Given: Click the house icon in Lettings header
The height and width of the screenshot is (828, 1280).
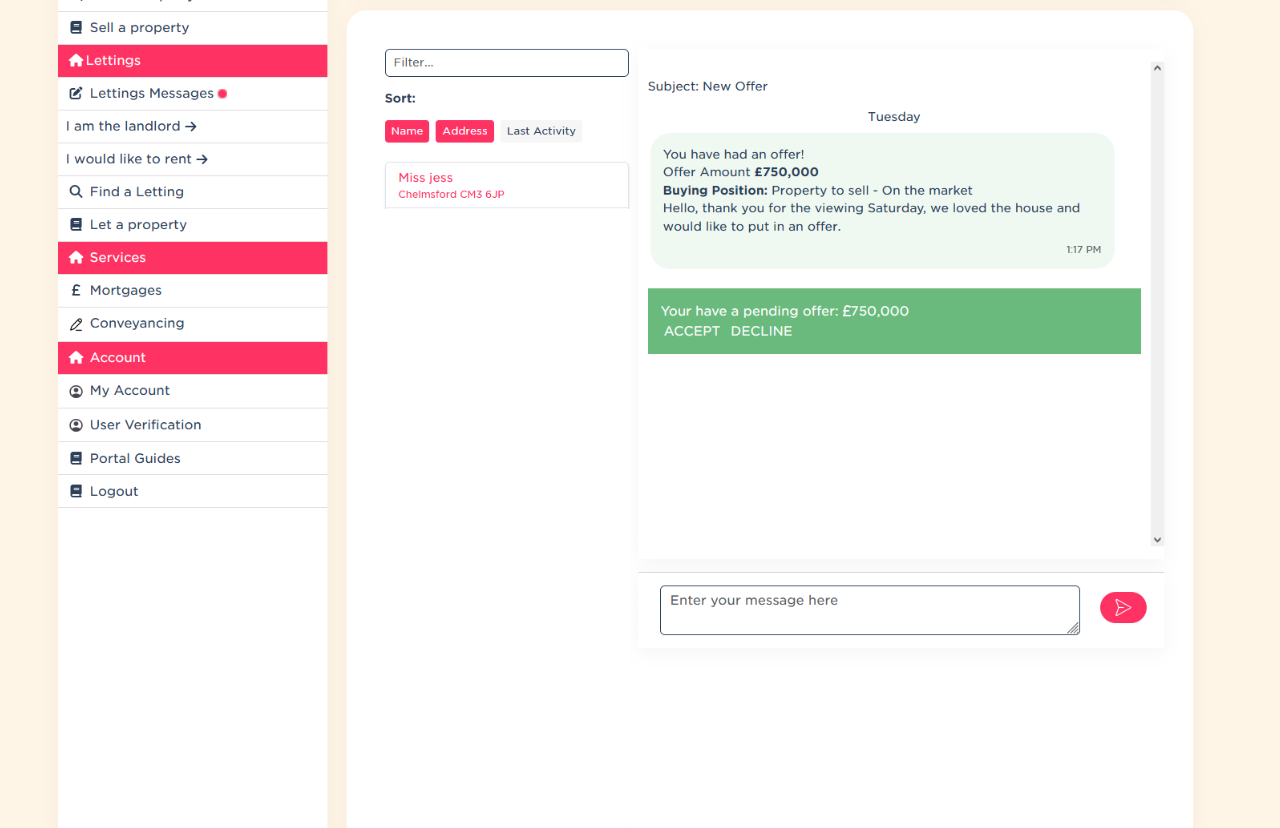Looking at the screenshot, I should [76, 61].
